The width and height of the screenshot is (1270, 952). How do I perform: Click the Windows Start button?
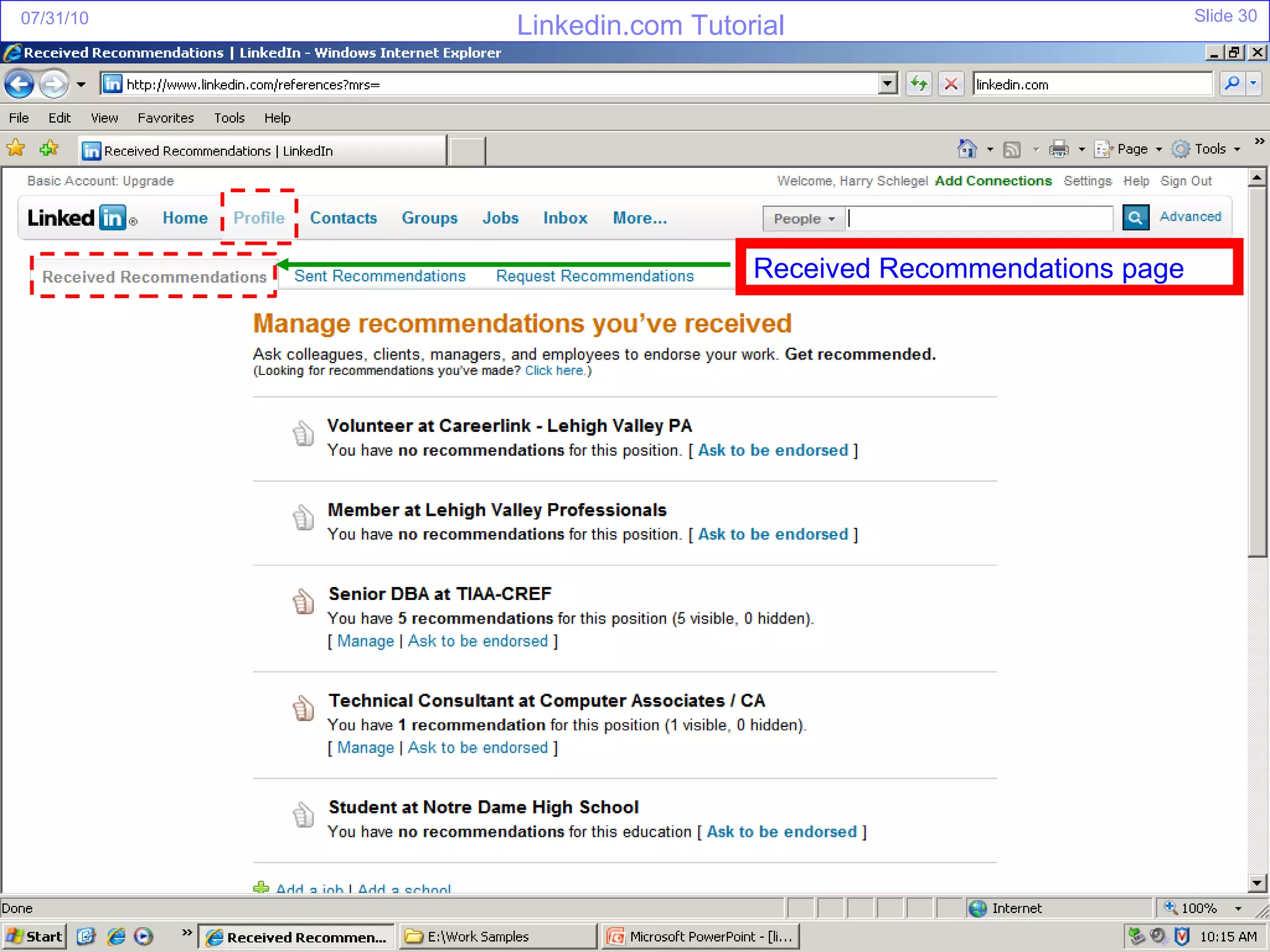34,937
